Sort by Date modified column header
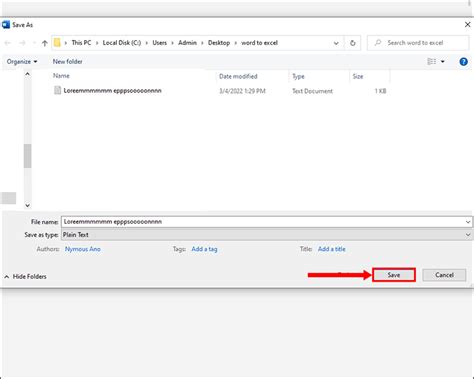The image size is (474, 379). [x=238, y=76]
